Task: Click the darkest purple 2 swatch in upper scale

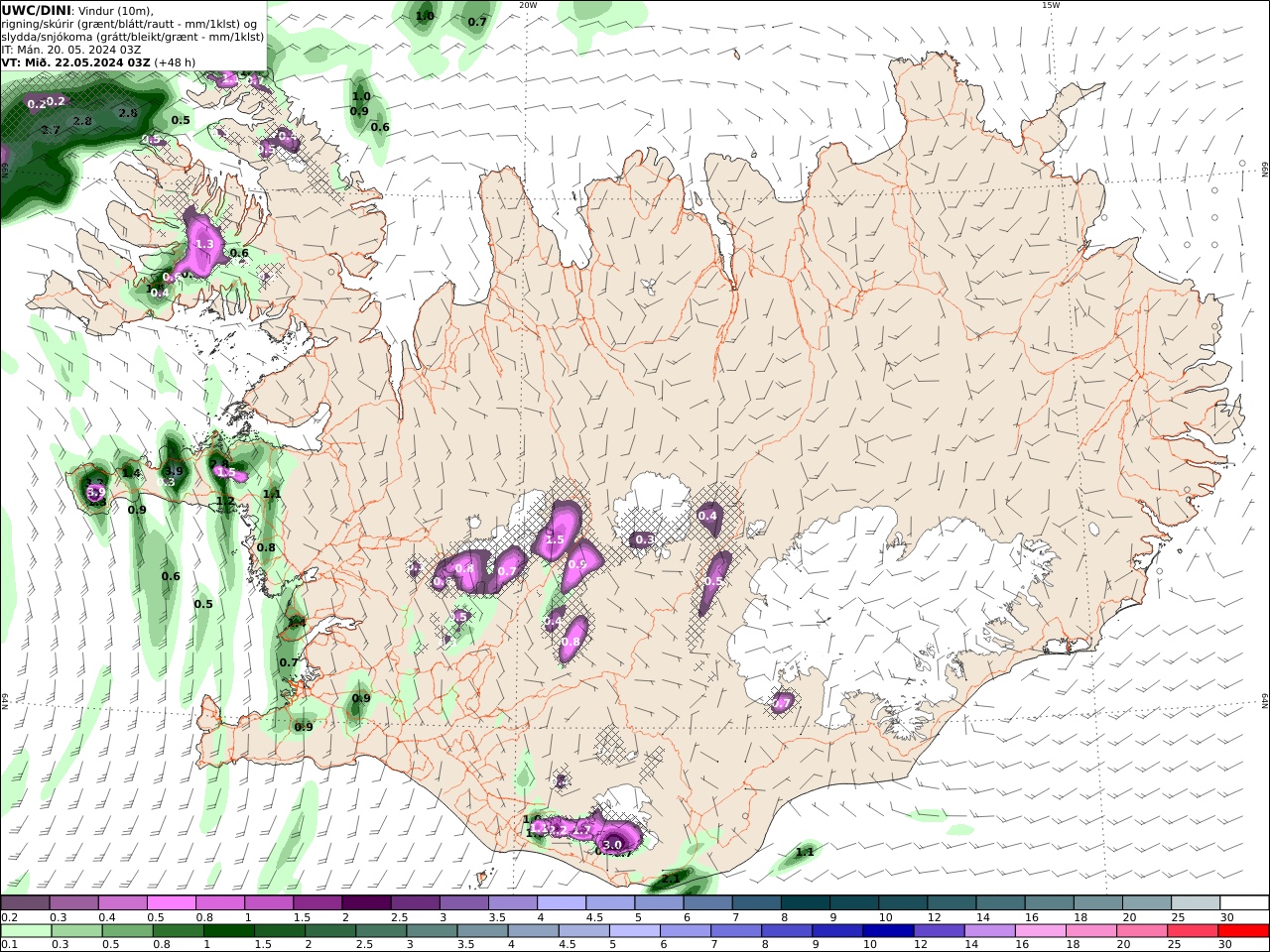Action: click(x=365, y=902)
